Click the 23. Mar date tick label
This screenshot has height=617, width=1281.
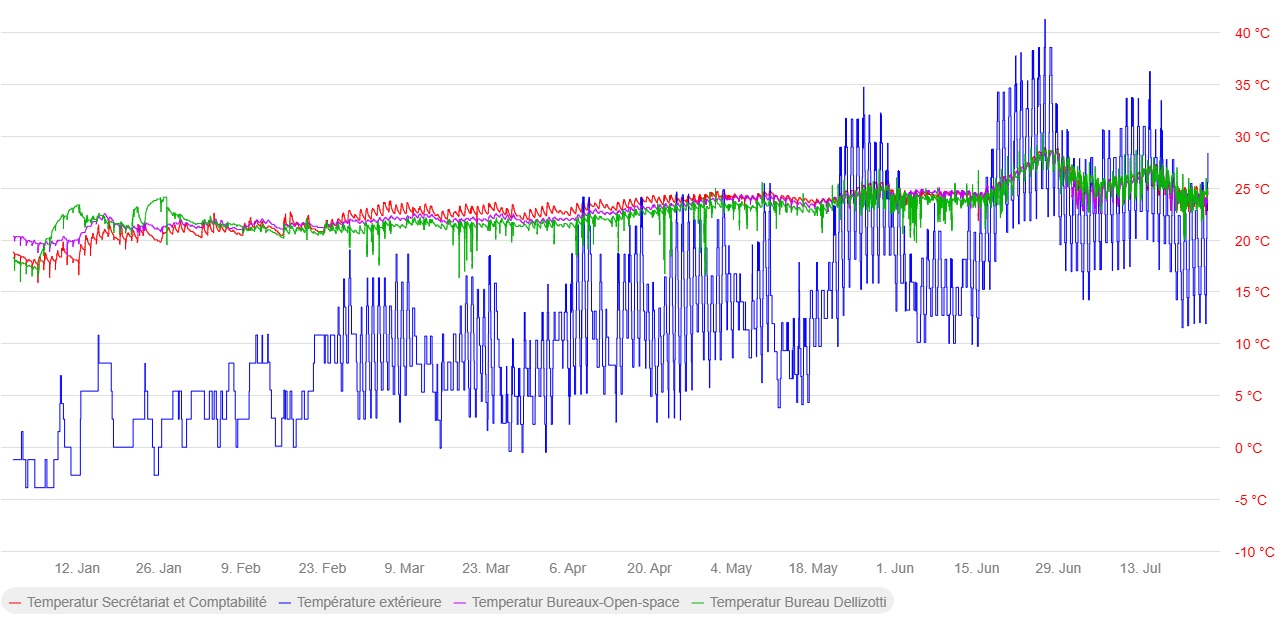point(486,568)
